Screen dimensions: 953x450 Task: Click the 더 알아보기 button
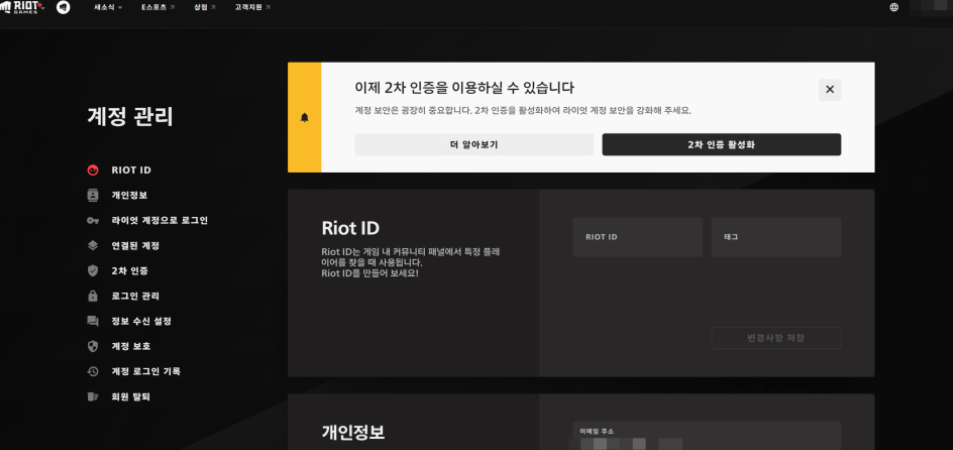(x=474, y=145)
